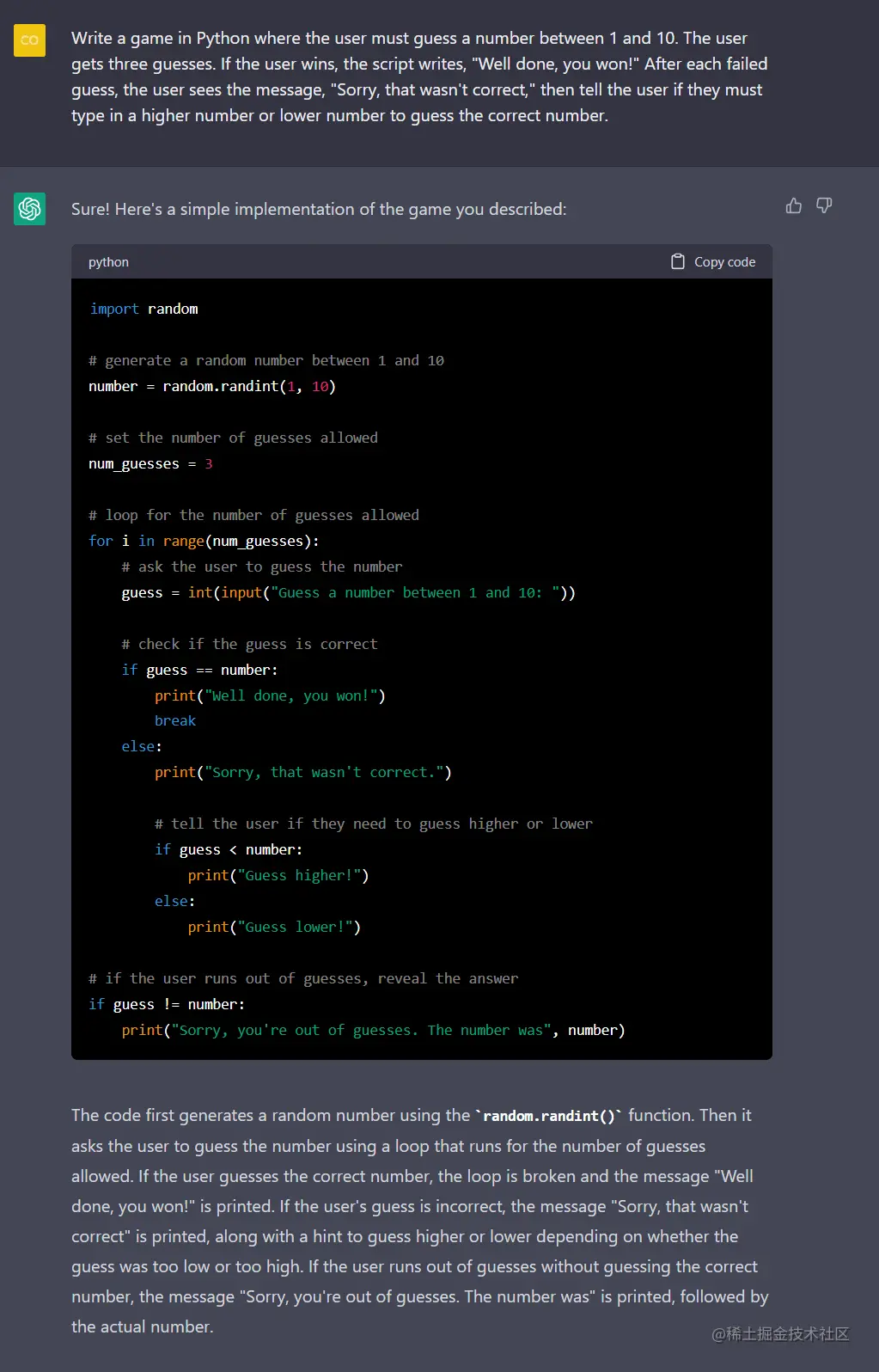Click the line "num_guesses = 3"
This screenshot has height=1372, width=879.
150,463
